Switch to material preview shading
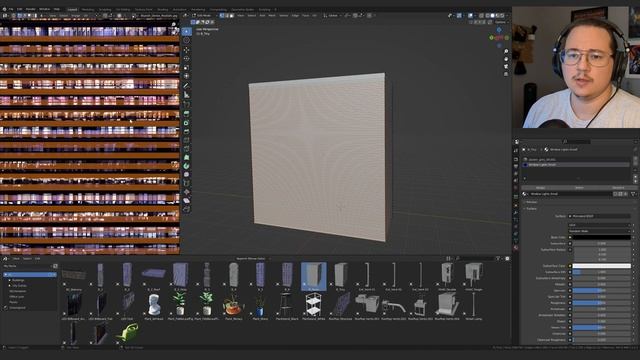 [x=498, y=16]
